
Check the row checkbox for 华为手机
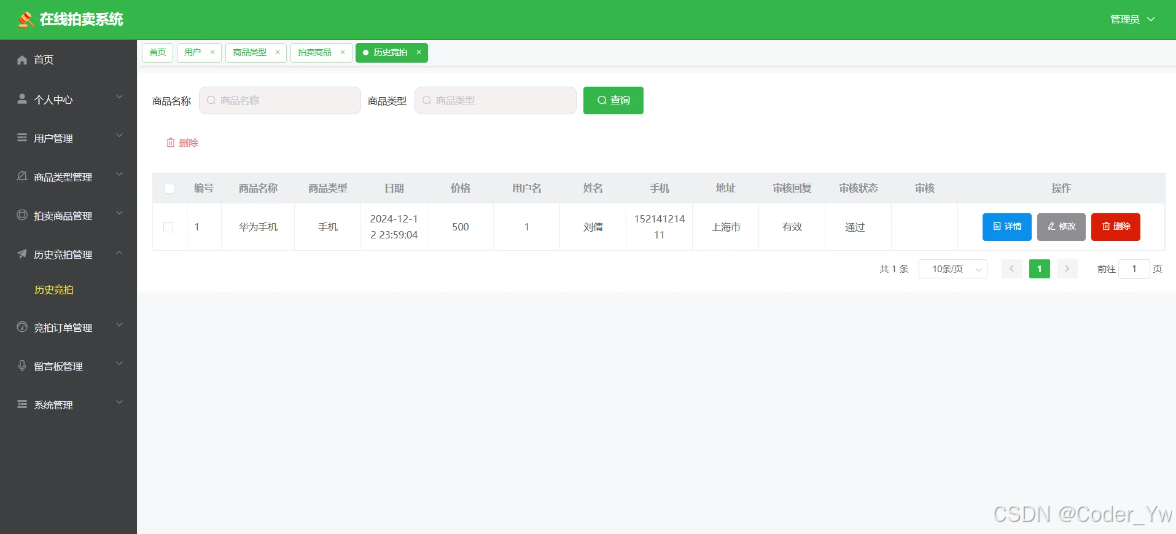click(x=168, y=226)
